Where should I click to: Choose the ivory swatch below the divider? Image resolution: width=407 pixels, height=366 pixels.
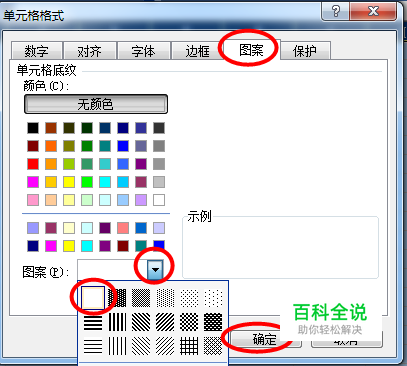69,228
